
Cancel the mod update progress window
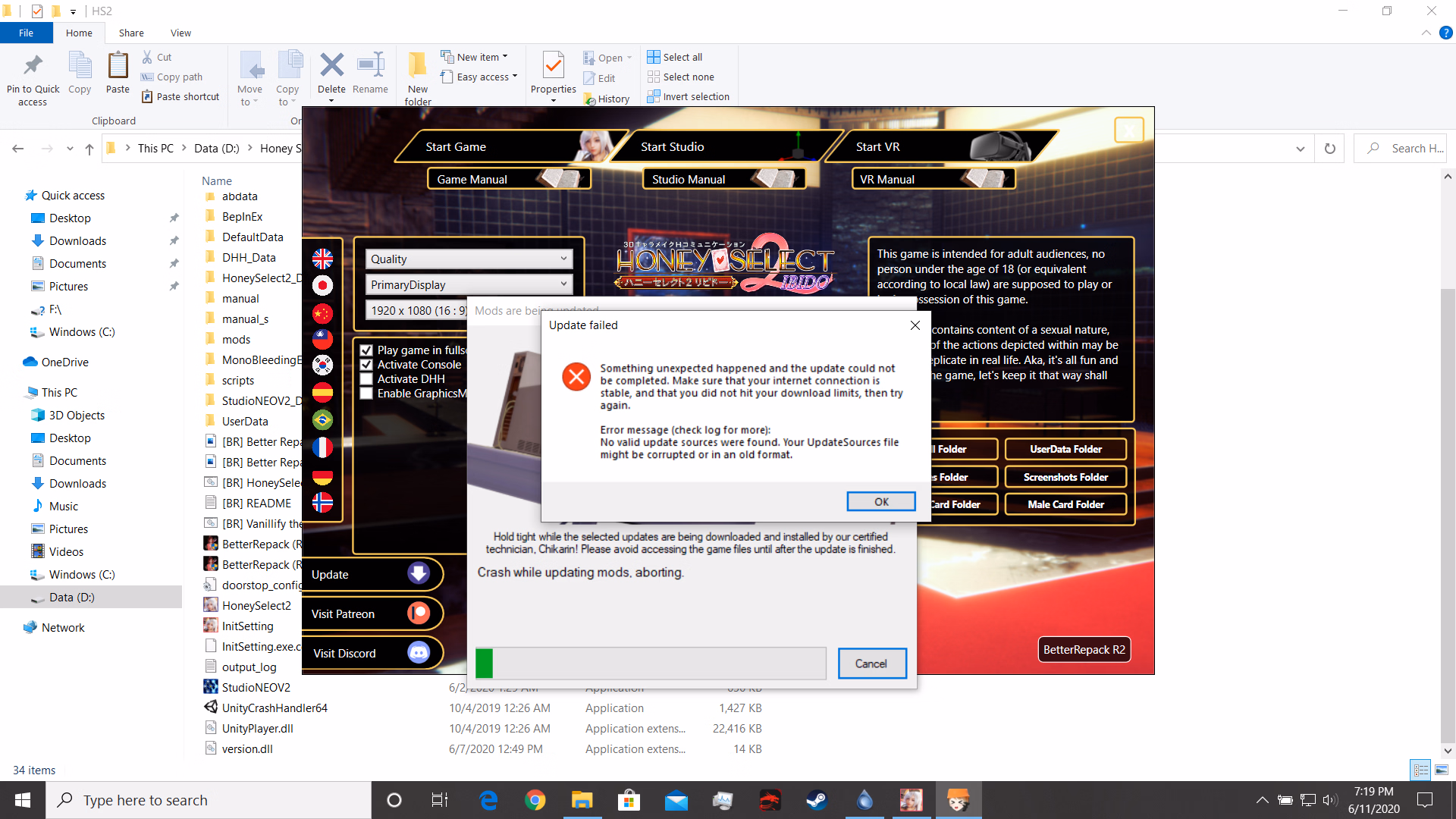(x=871, y=664)
